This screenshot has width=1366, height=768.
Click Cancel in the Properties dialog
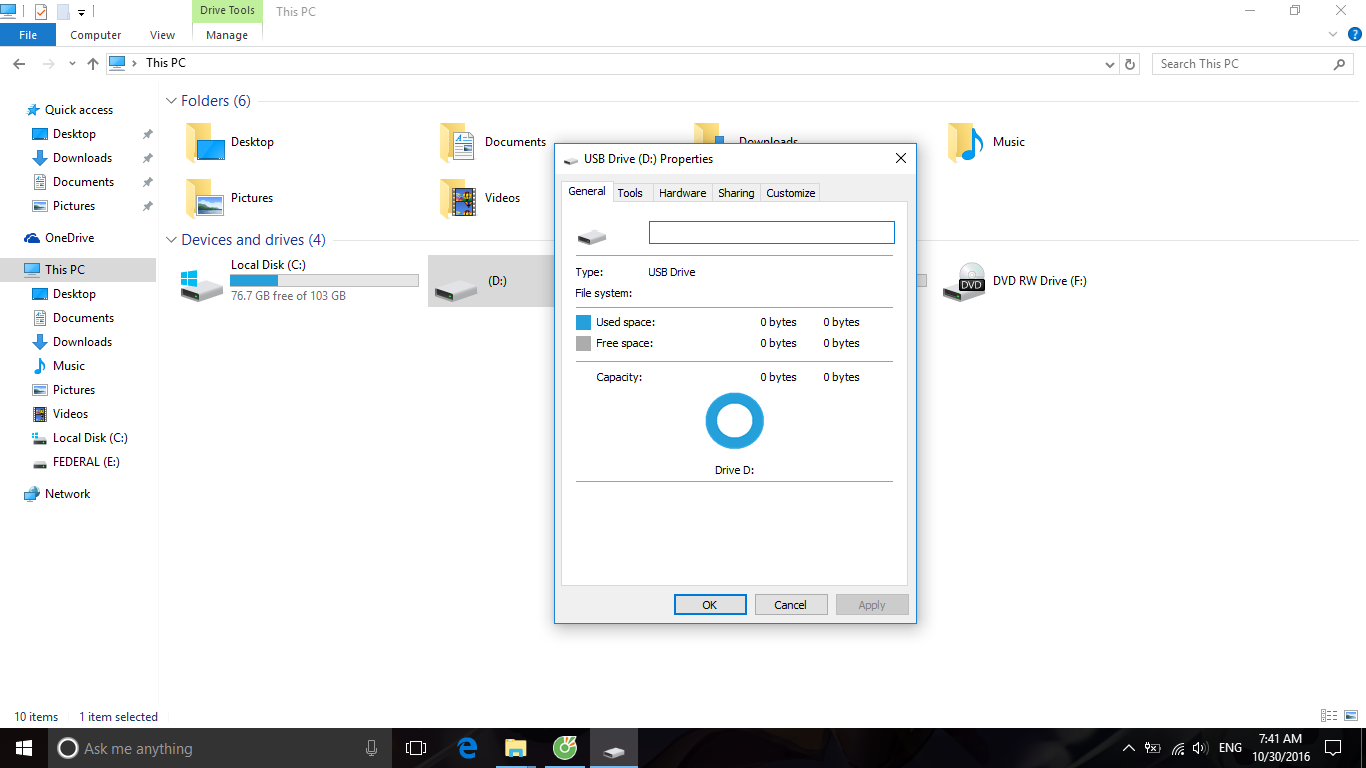pyautogui.click(x=790, y=605)
